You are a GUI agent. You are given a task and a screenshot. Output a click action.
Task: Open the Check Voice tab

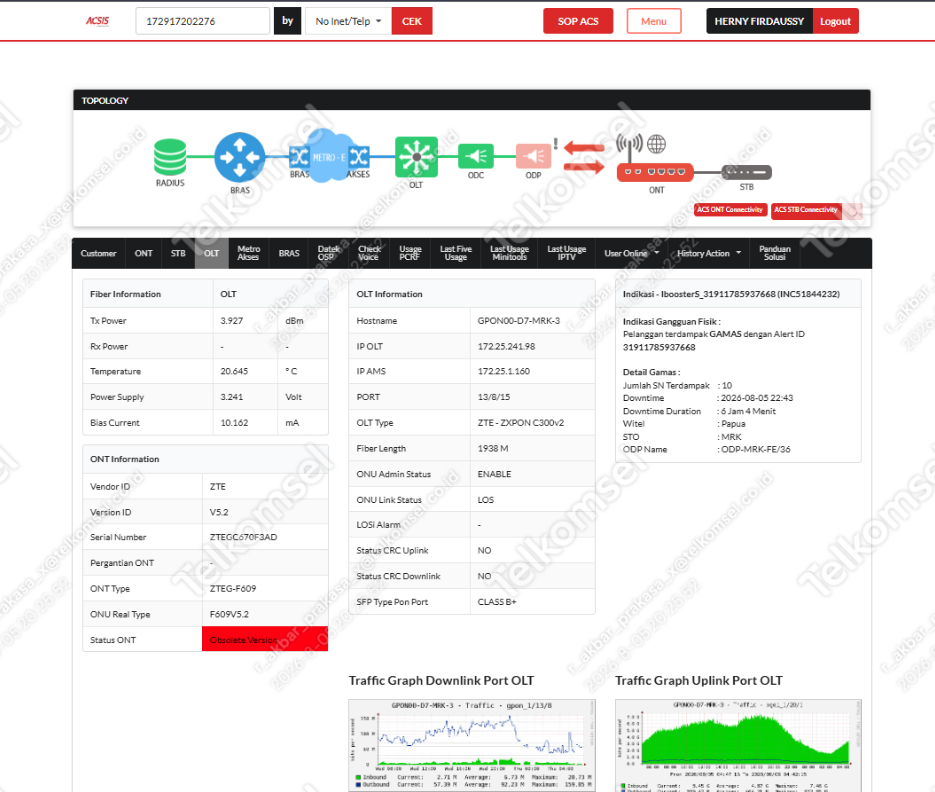coord(369,253)
